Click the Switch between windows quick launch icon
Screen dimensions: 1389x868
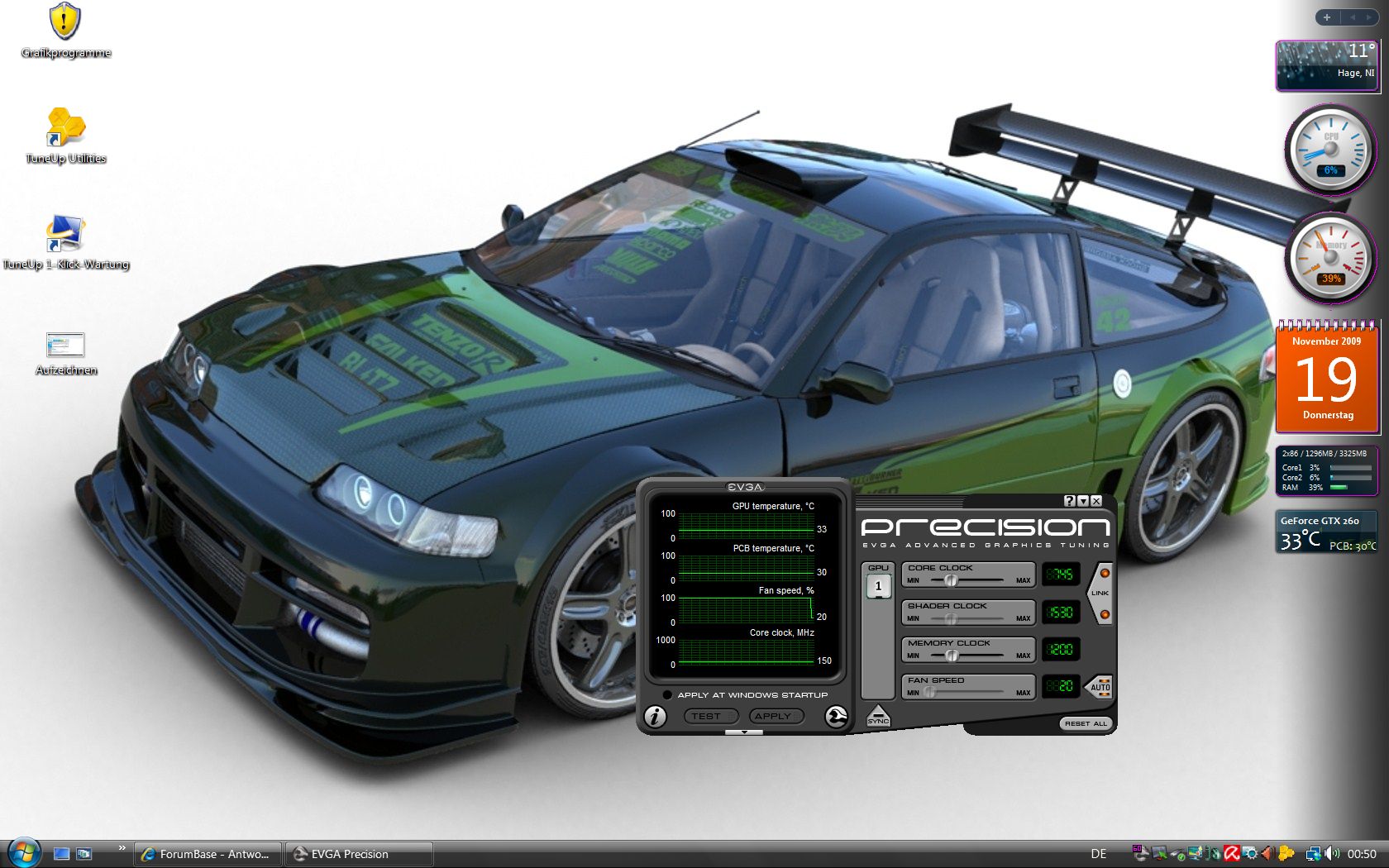84,854
